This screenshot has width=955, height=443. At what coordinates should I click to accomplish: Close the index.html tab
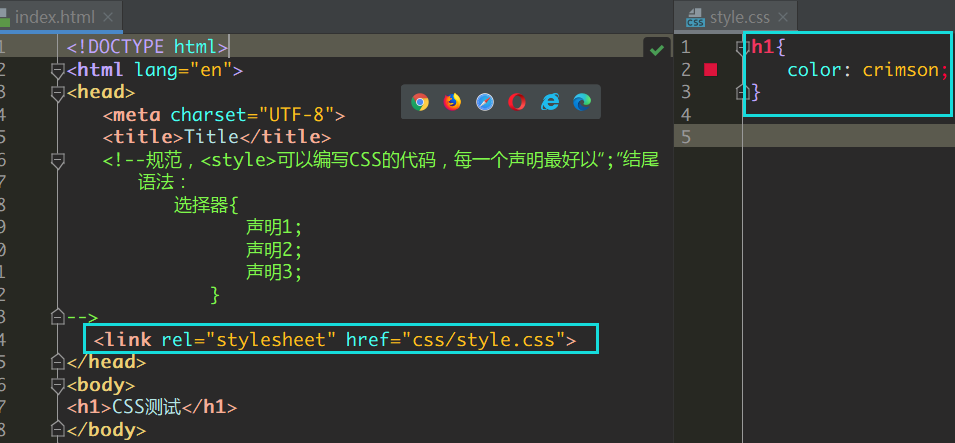(x=108, y=17)
